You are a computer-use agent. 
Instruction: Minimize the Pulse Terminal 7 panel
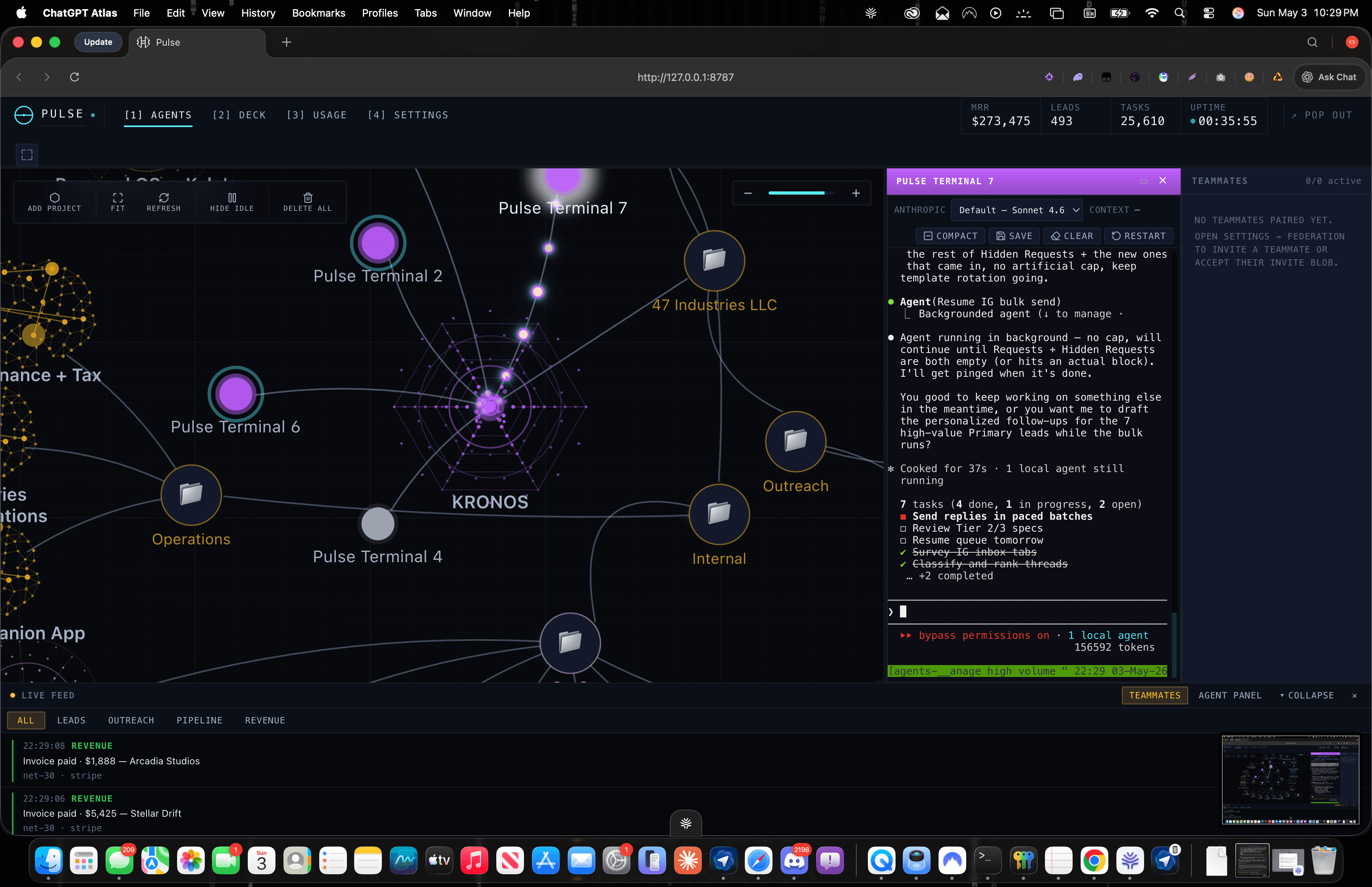point(1143,181)
